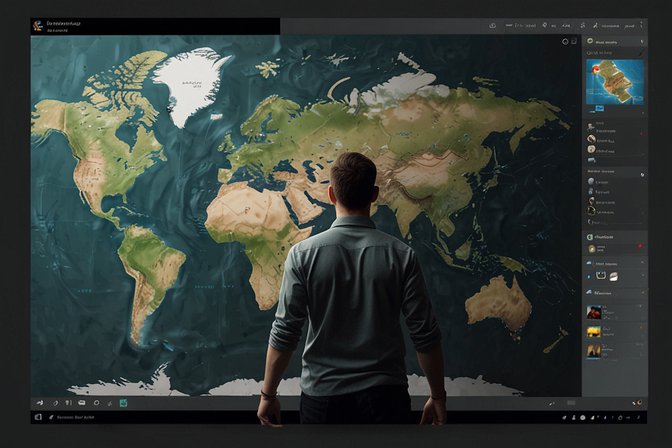Image resolution: width=672 pixels, height=448 pixels.
Task: Expand the second list section's dropdown arrow
Action: click(642, 172)
